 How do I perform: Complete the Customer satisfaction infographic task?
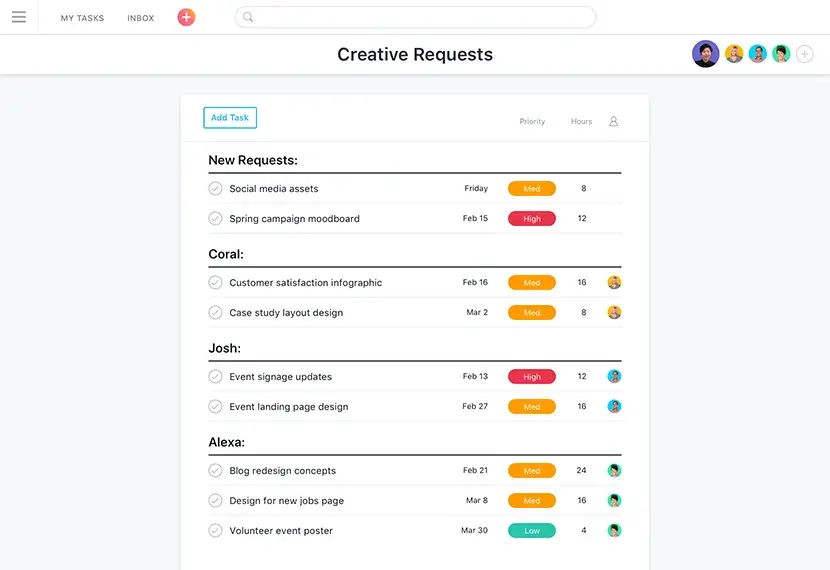[215, 283]
